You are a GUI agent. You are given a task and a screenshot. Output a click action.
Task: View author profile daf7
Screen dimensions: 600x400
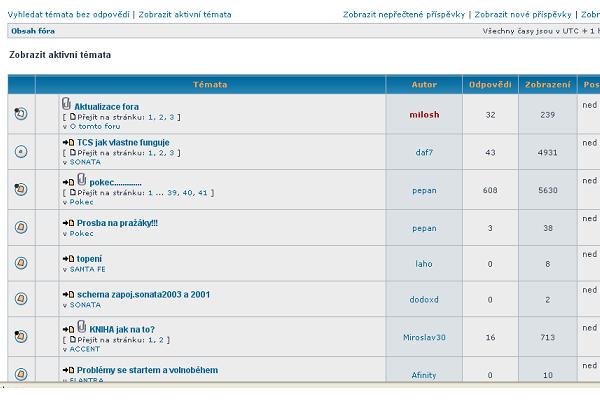point(424,152)
